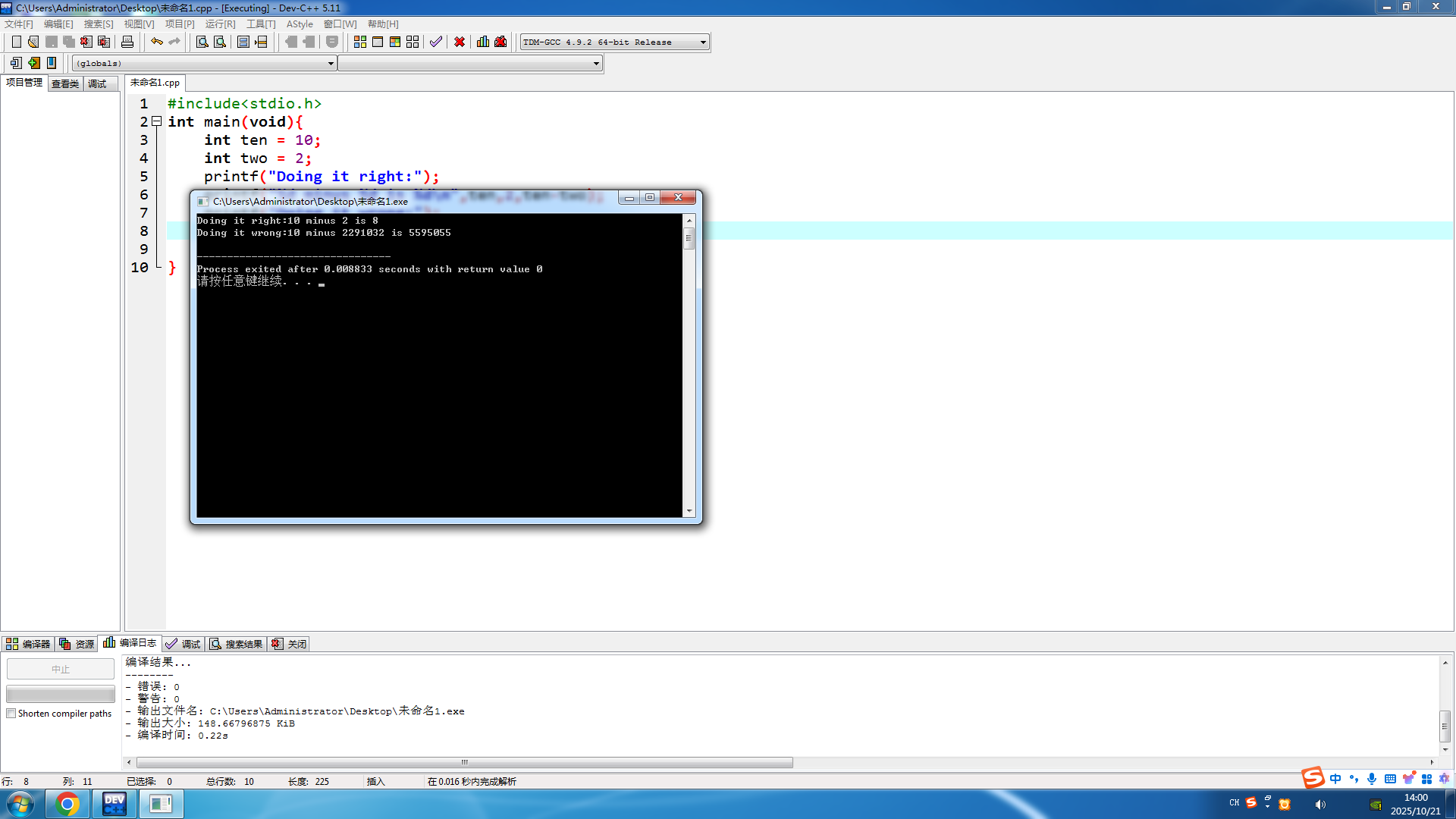This screenshot has width=1456, height=819.
Task: Open the 搜索结果 tab in the bottom panel
Action: point(237,644)
